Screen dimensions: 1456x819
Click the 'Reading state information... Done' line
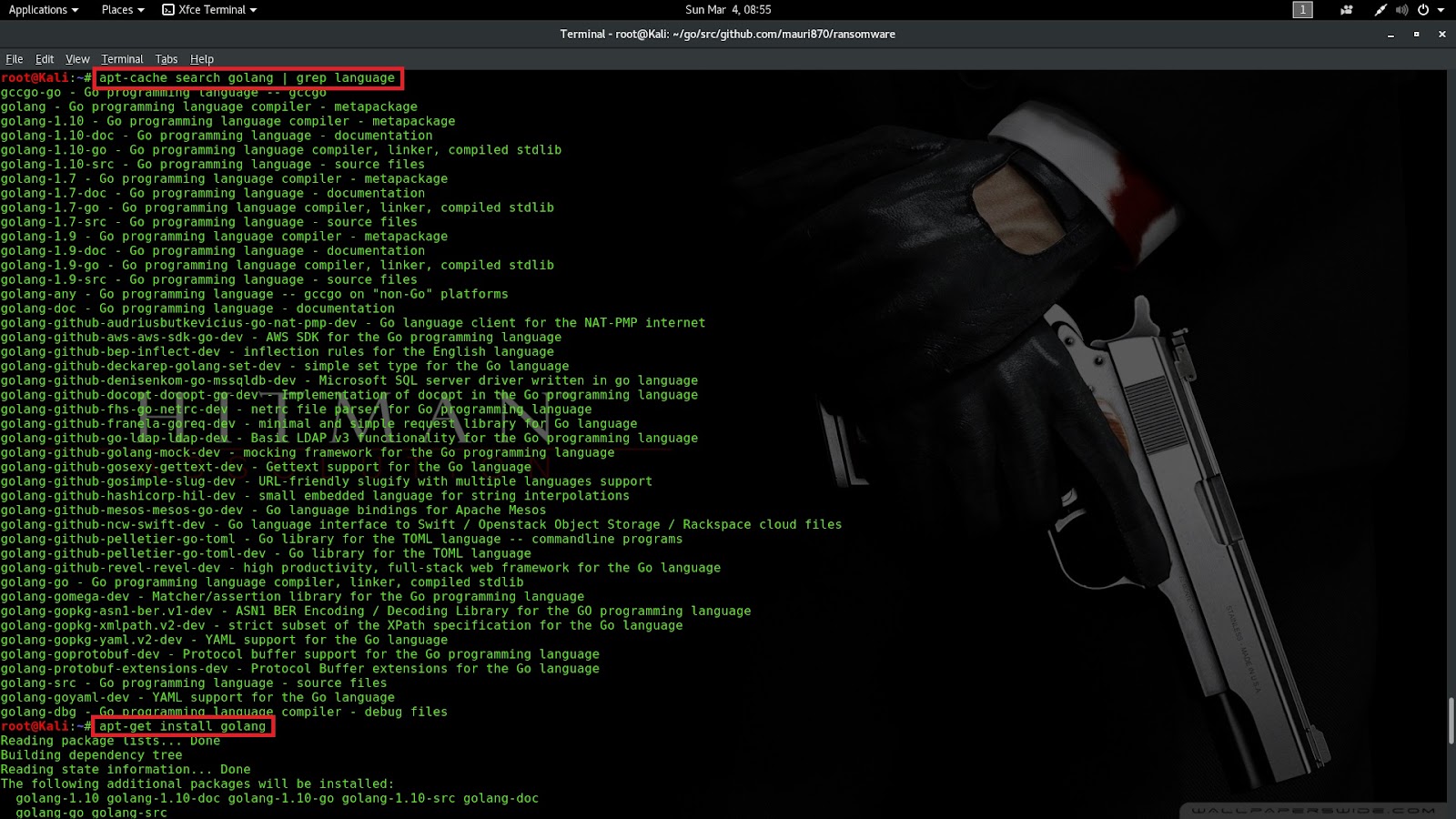(x=126, y=770)
